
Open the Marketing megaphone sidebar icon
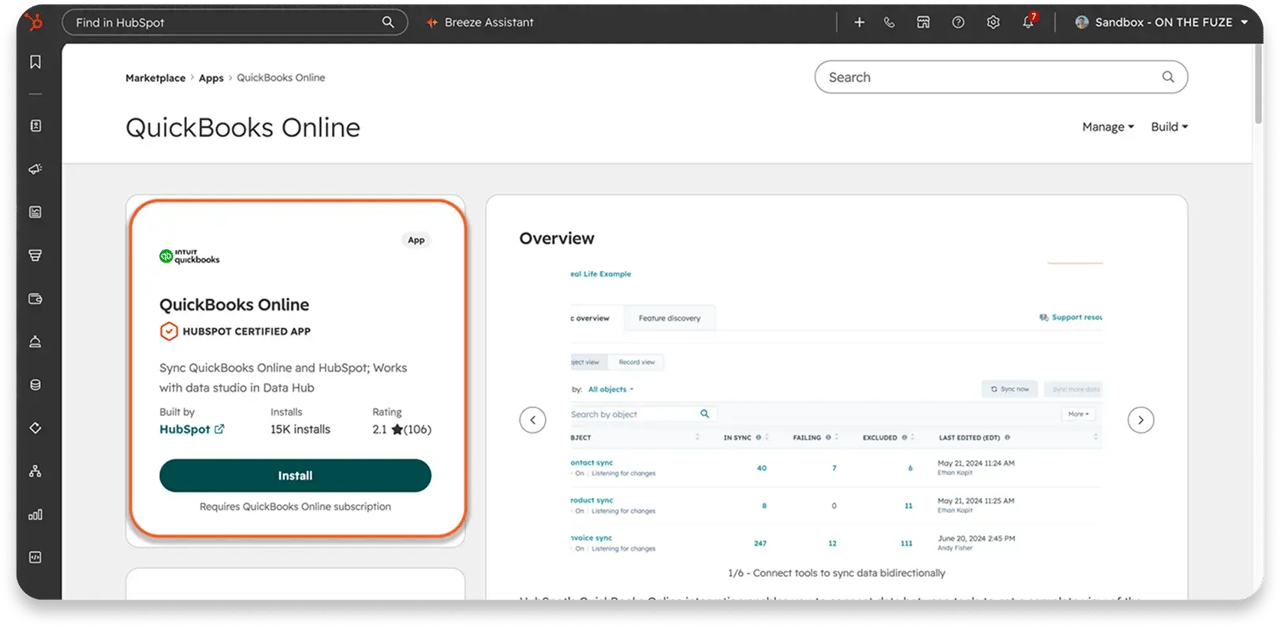(35, 169)
